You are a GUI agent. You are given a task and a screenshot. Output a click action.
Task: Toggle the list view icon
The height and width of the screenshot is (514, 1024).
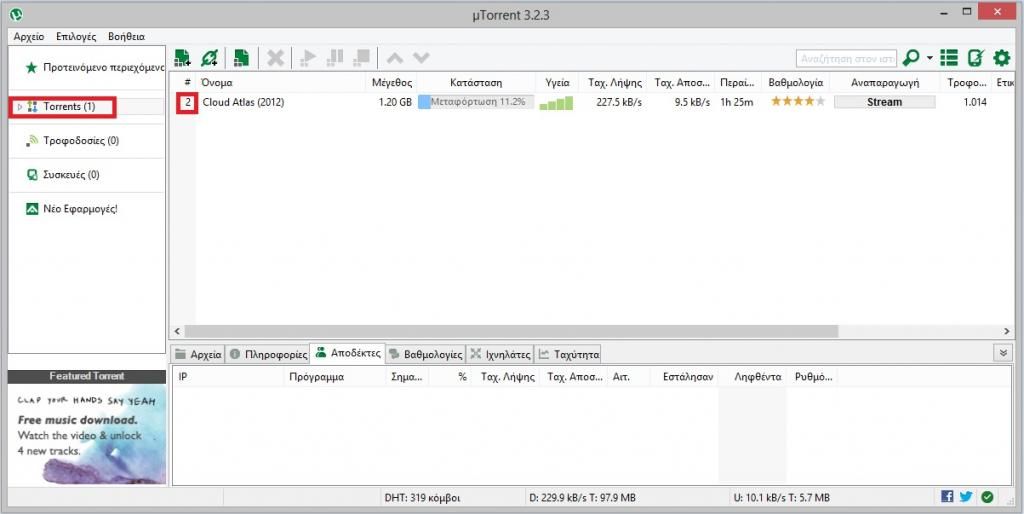(949, 58)
